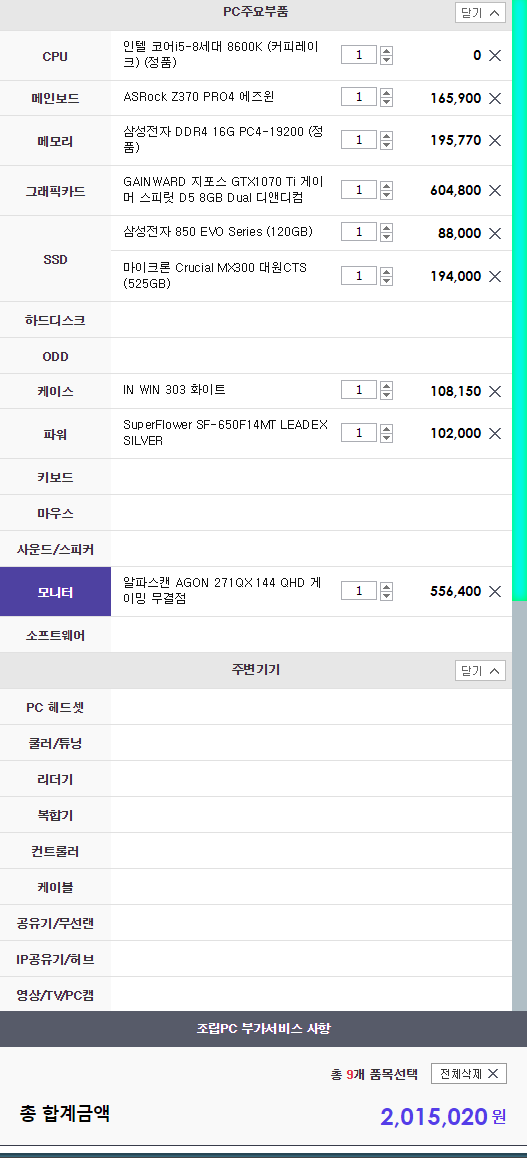Screen dimensions: 527x1158
Task: Select the 모니터 category tab
Action: point(55,592)
